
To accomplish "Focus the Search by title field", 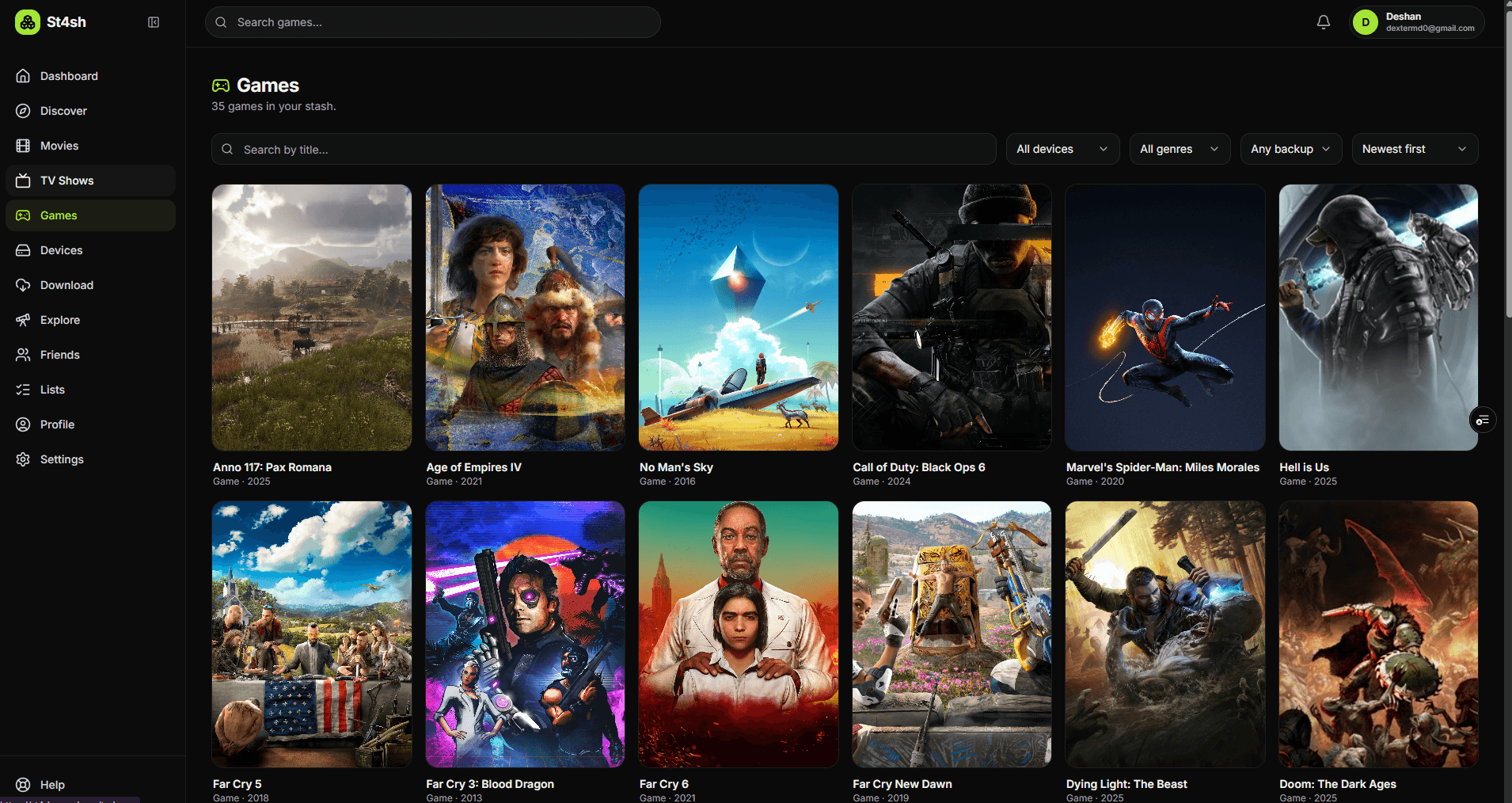I will [603, 149].
